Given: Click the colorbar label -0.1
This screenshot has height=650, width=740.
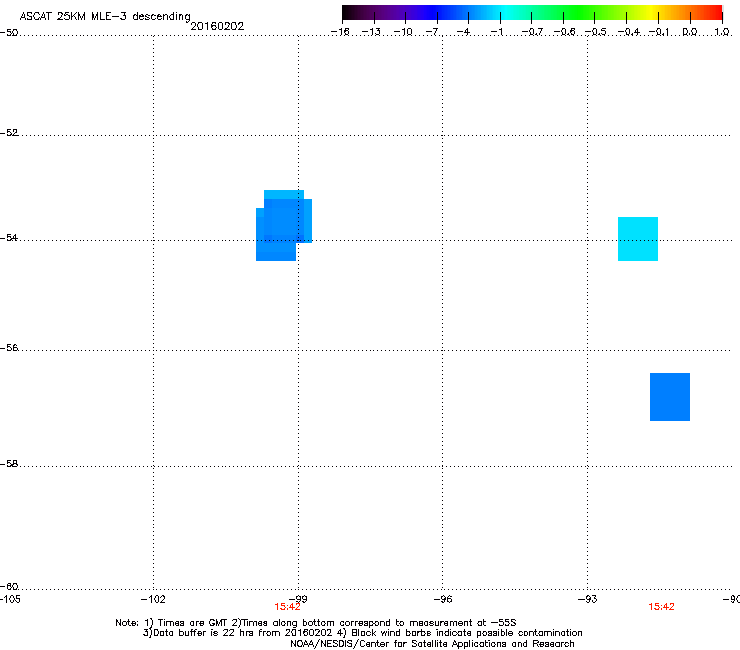Looking at the screenshot, I should 659,32.
